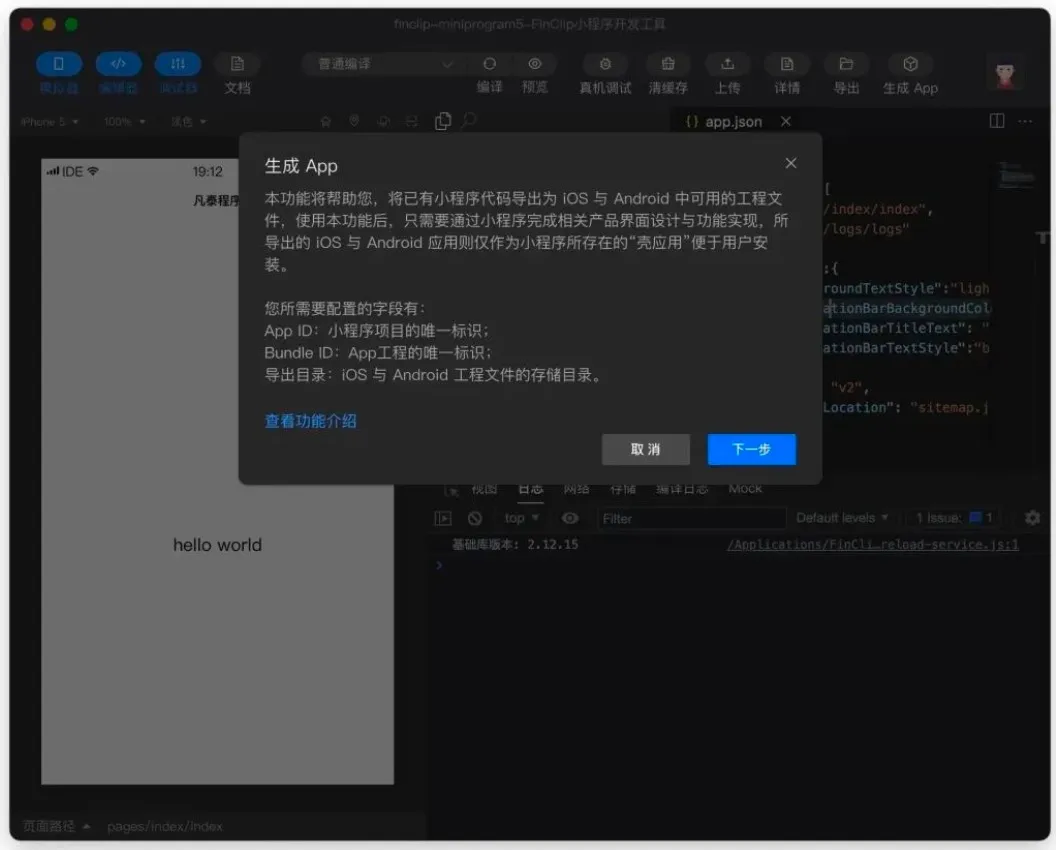The height and width of the screenshot is (850, 1056).
Task: Click the 生成 App cube icon
Action: (x=911, y=64)
